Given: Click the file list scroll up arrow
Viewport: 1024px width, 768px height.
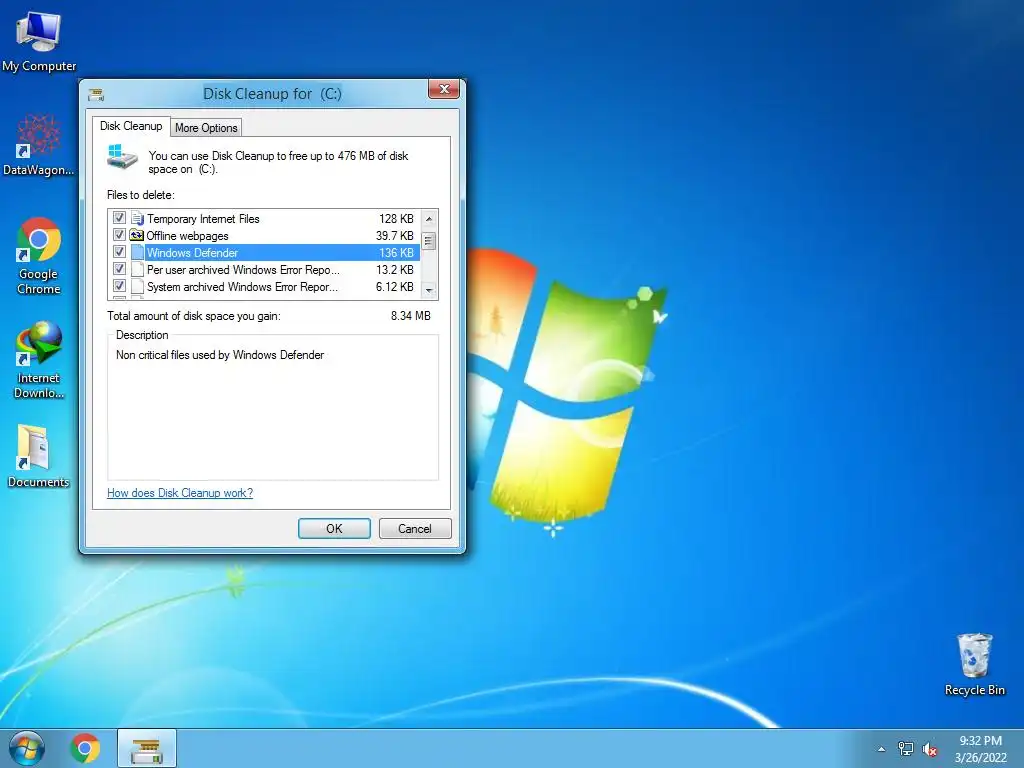Looking at the screenshot, I should click(x=429, y=219).
